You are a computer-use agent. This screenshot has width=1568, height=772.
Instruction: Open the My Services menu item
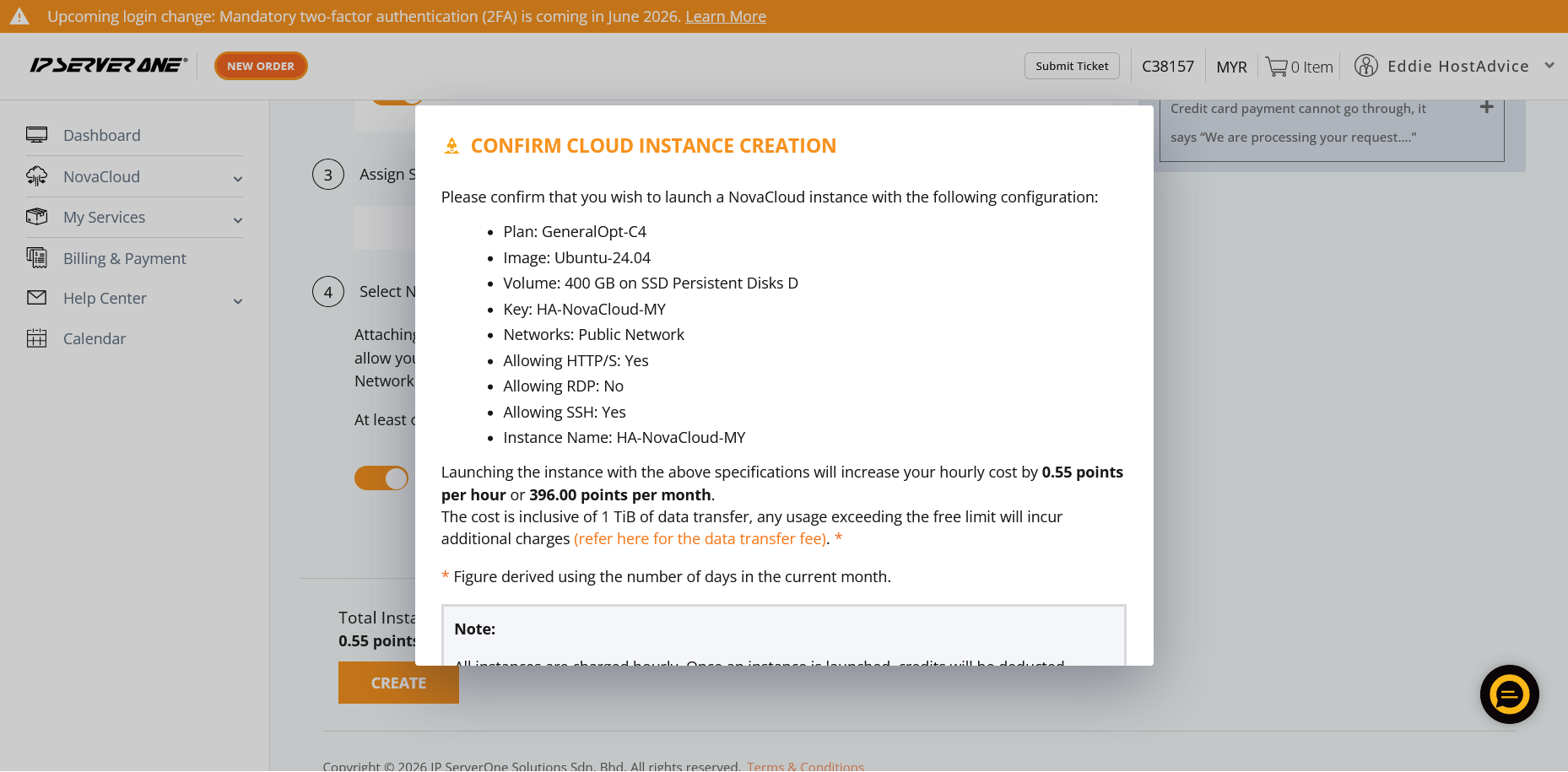[x=104, y=217]
